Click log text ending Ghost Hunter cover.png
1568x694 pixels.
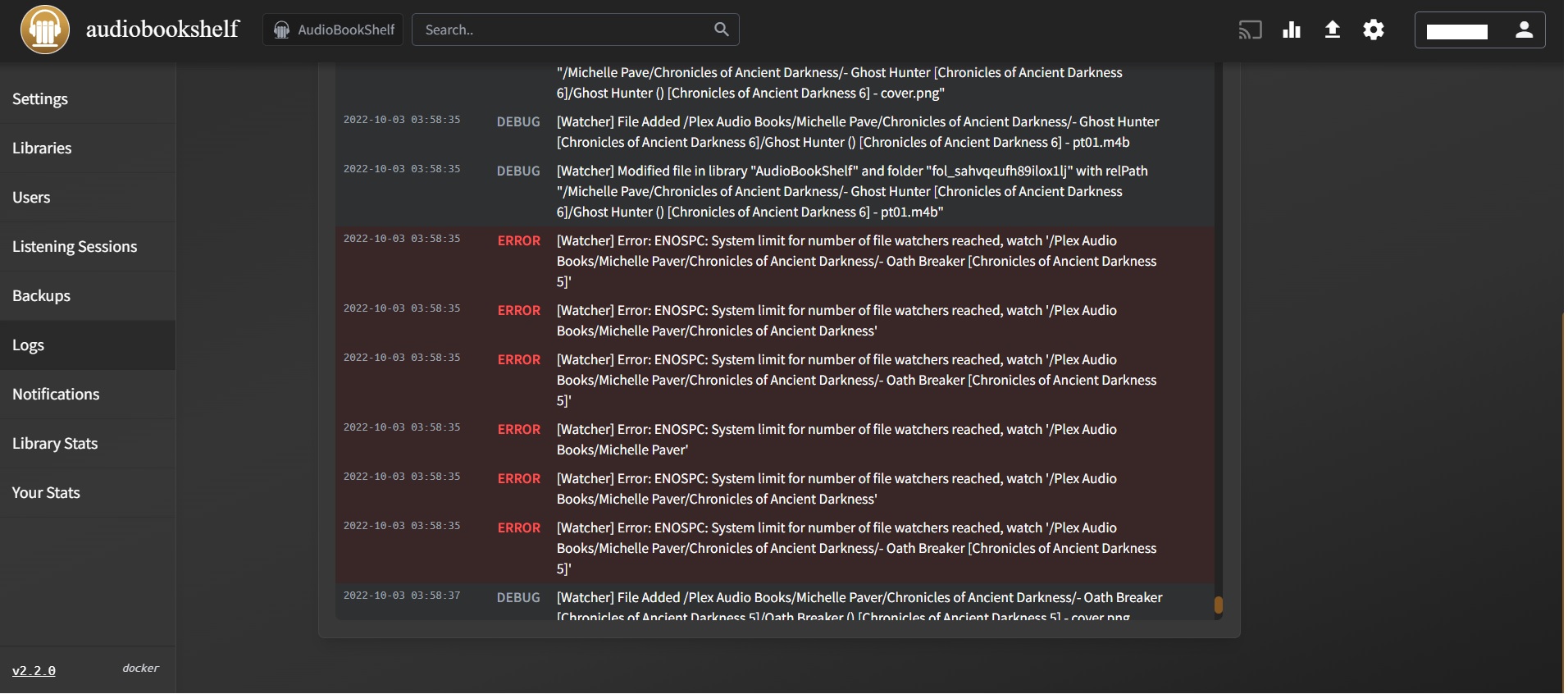pos(840,83)
